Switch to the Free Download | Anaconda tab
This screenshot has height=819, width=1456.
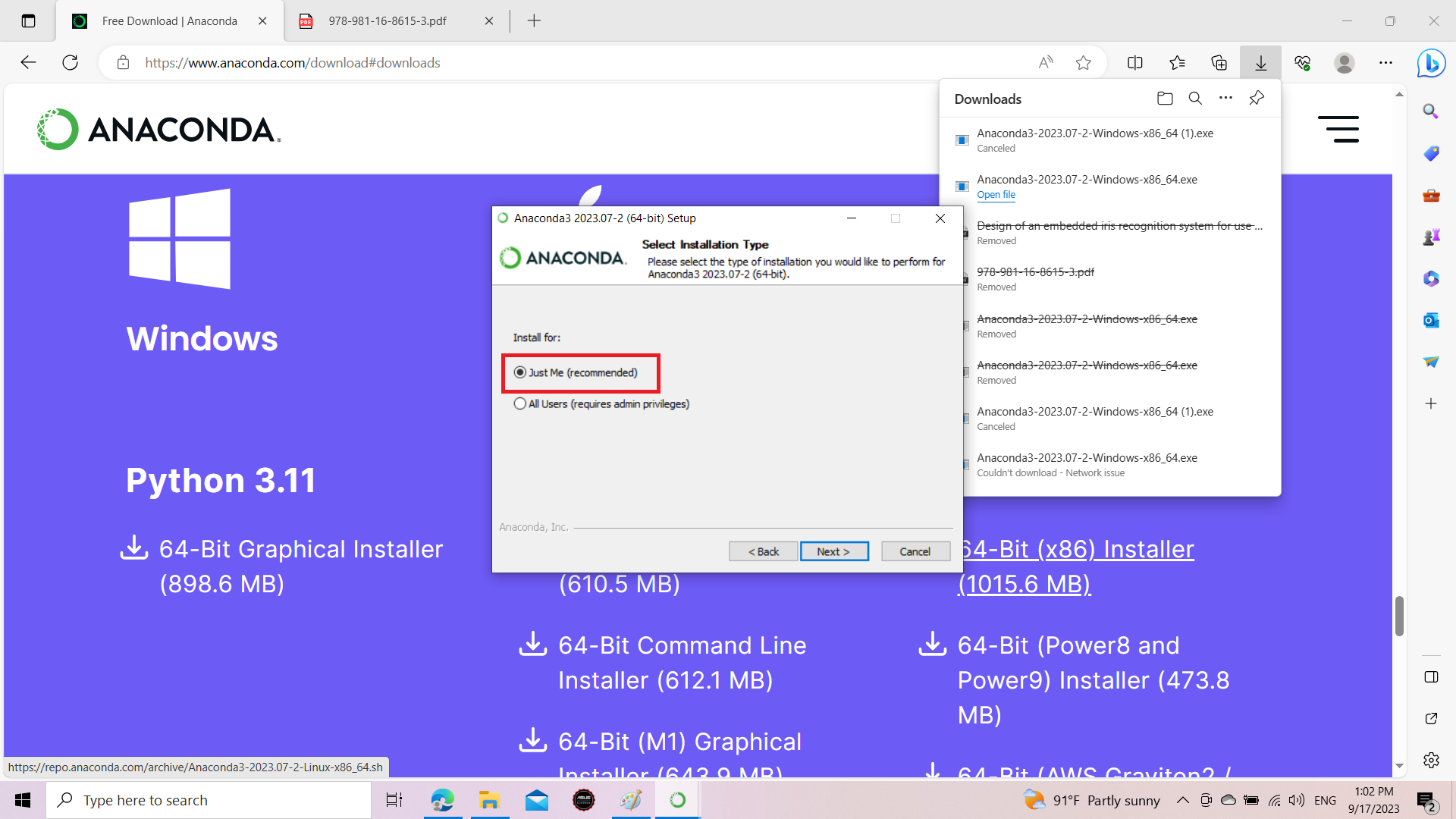click(x=169, y=21)
